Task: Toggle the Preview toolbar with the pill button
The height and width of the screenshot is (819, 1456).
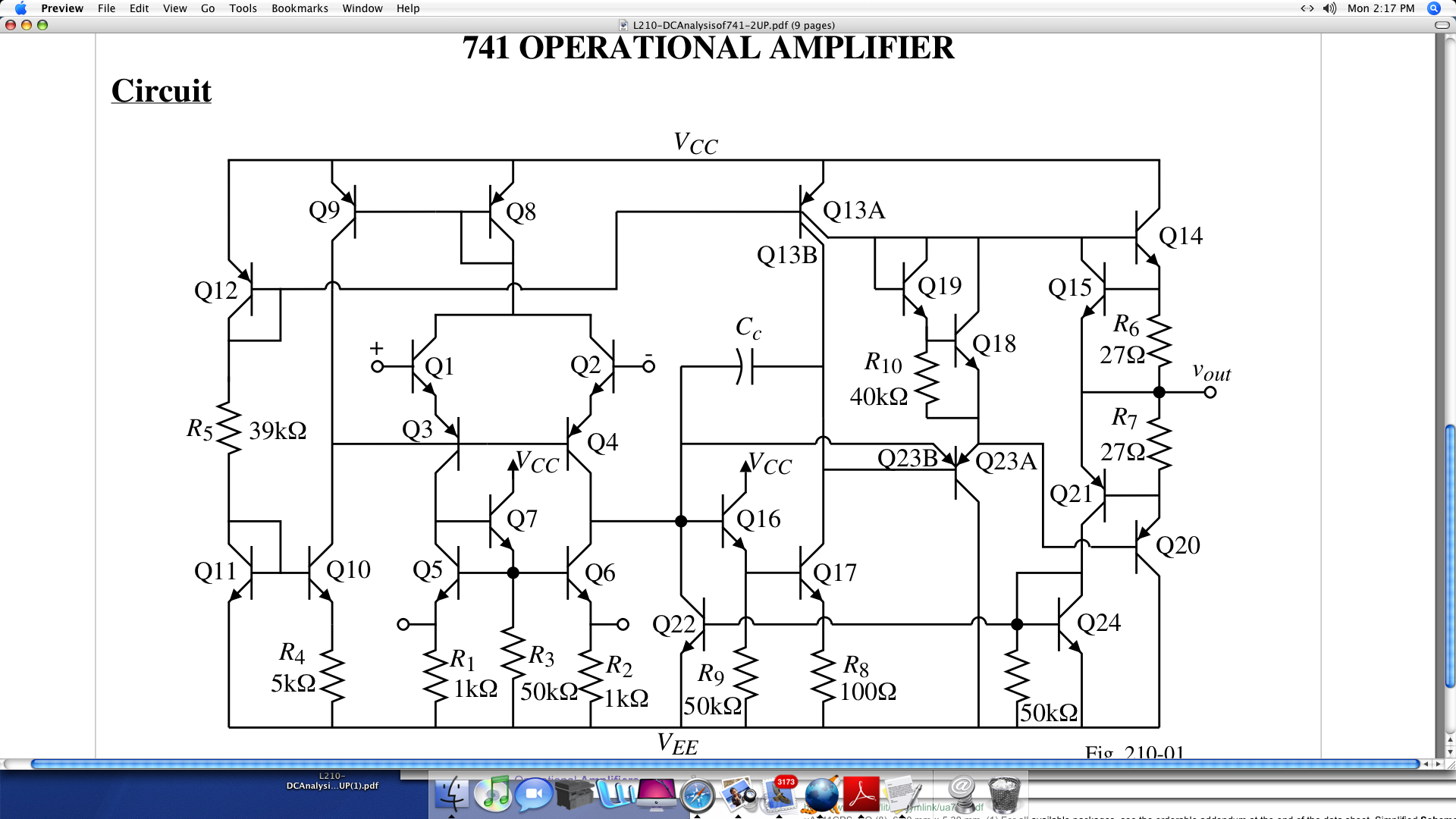Action: tap(1442, 25)
